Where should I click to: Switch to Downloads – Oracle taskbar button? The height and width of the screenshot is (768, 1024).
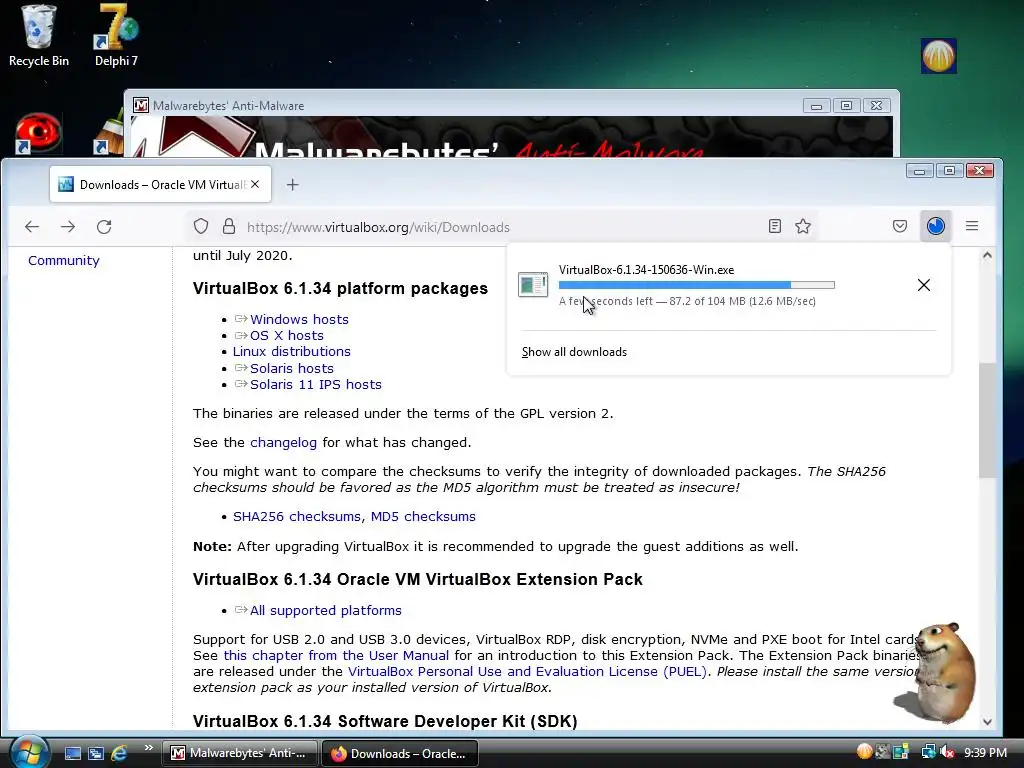click(400, 753)
